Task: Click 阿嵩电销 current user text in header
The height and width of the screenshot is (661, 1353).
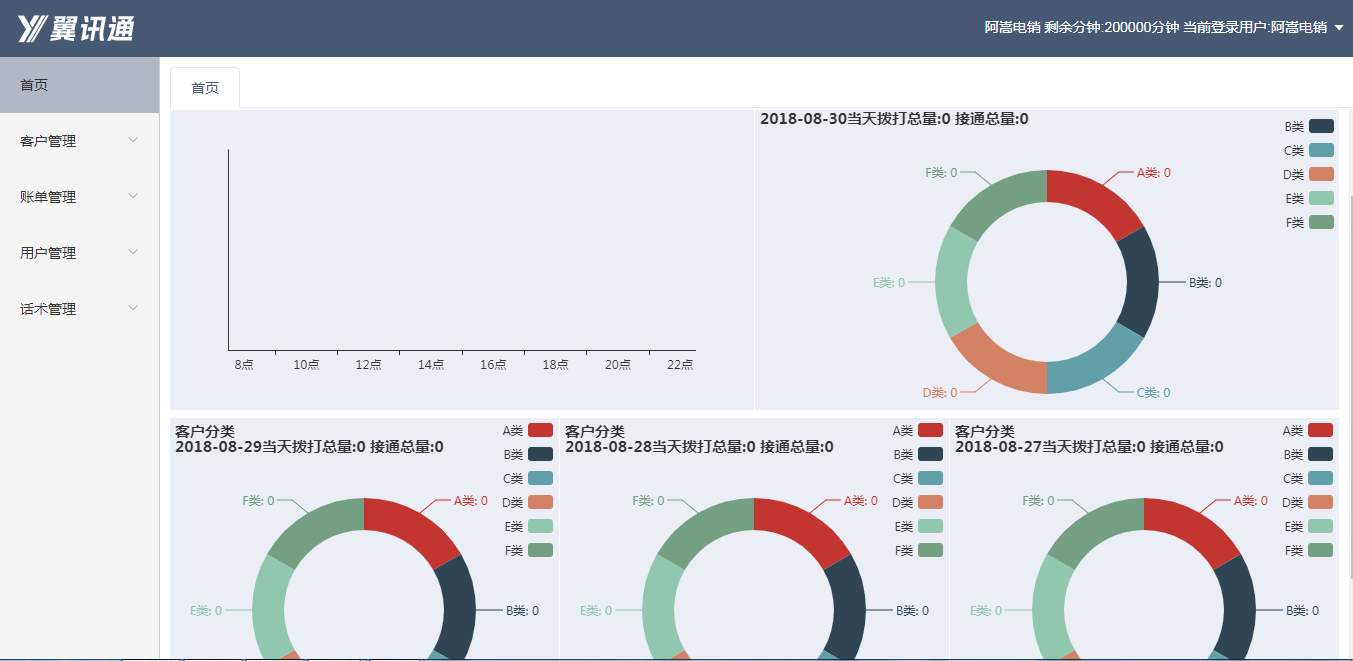Action: tap(1298, 28)
